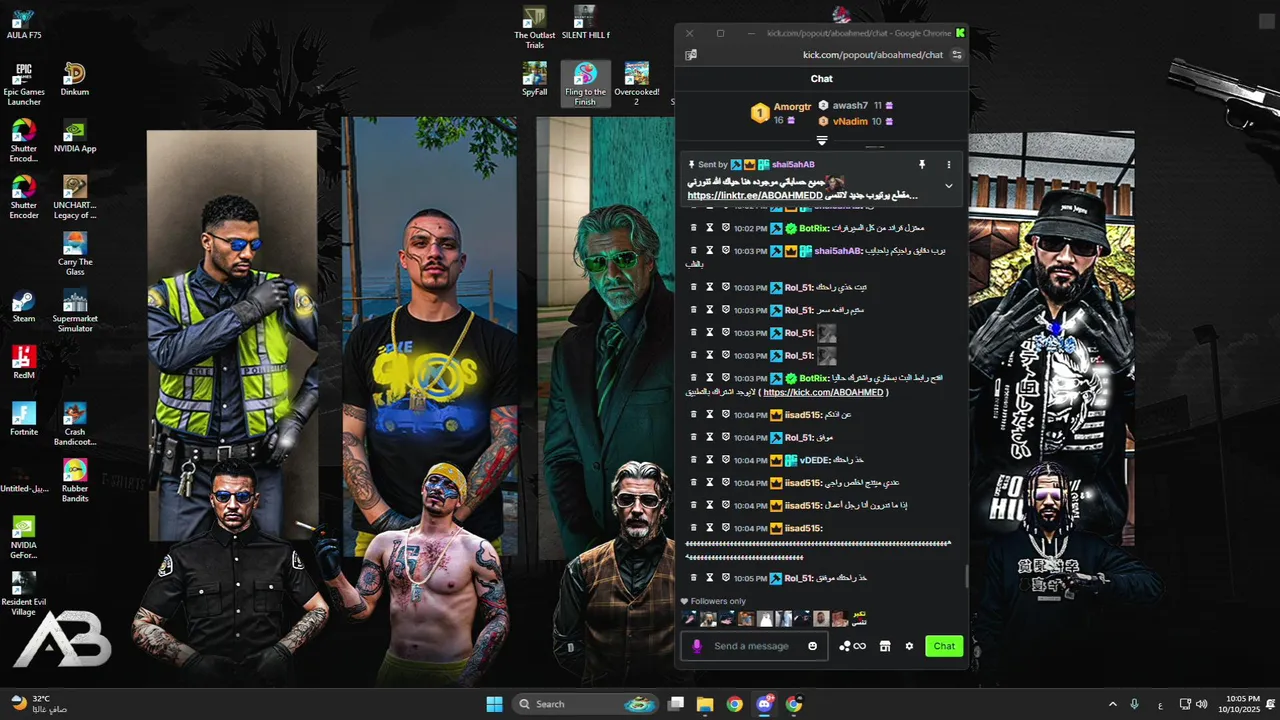Click Chrome site settings tune icon

(957, 55)
